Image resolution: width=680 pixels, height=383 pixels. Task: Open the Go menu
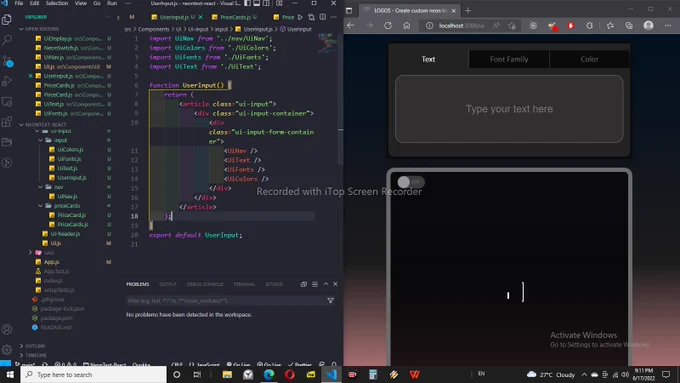pyautogui.click(x=97, y=3)
